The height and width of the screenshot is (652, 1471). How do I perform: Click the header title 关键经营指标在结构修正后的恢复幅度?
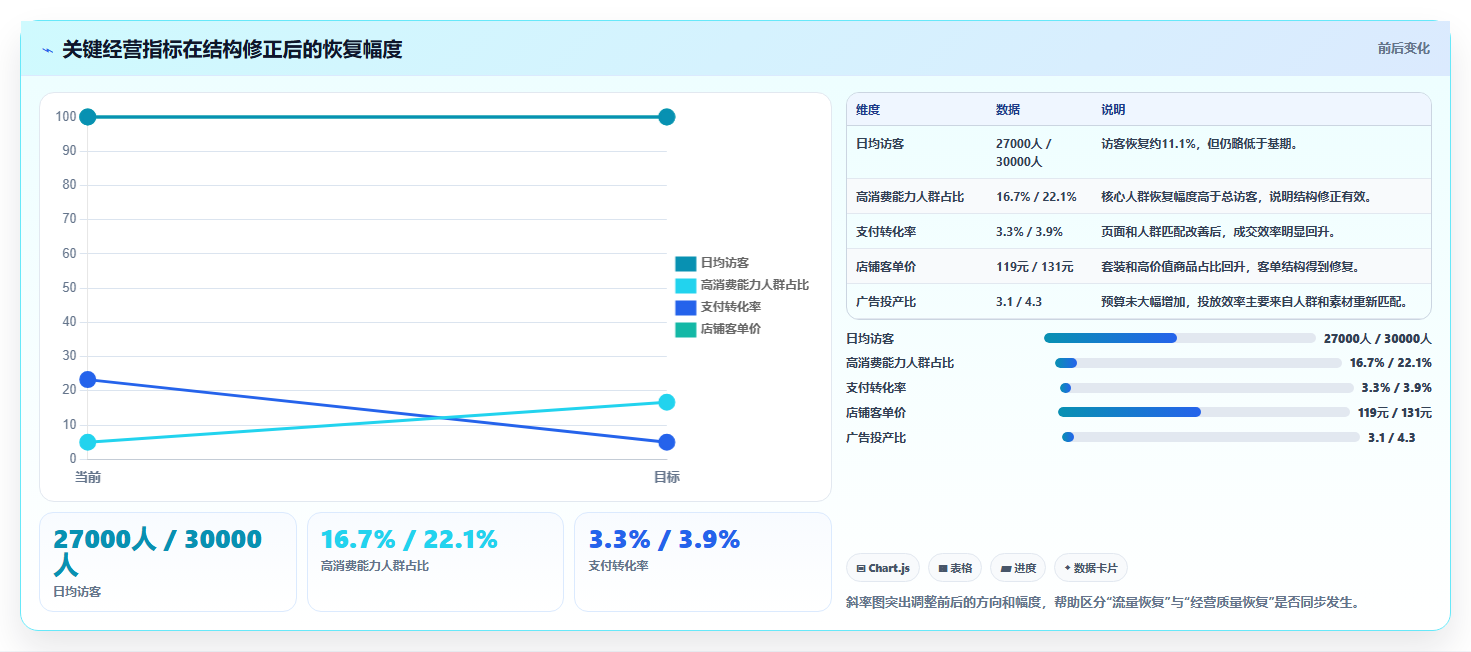tap(232, 49)
